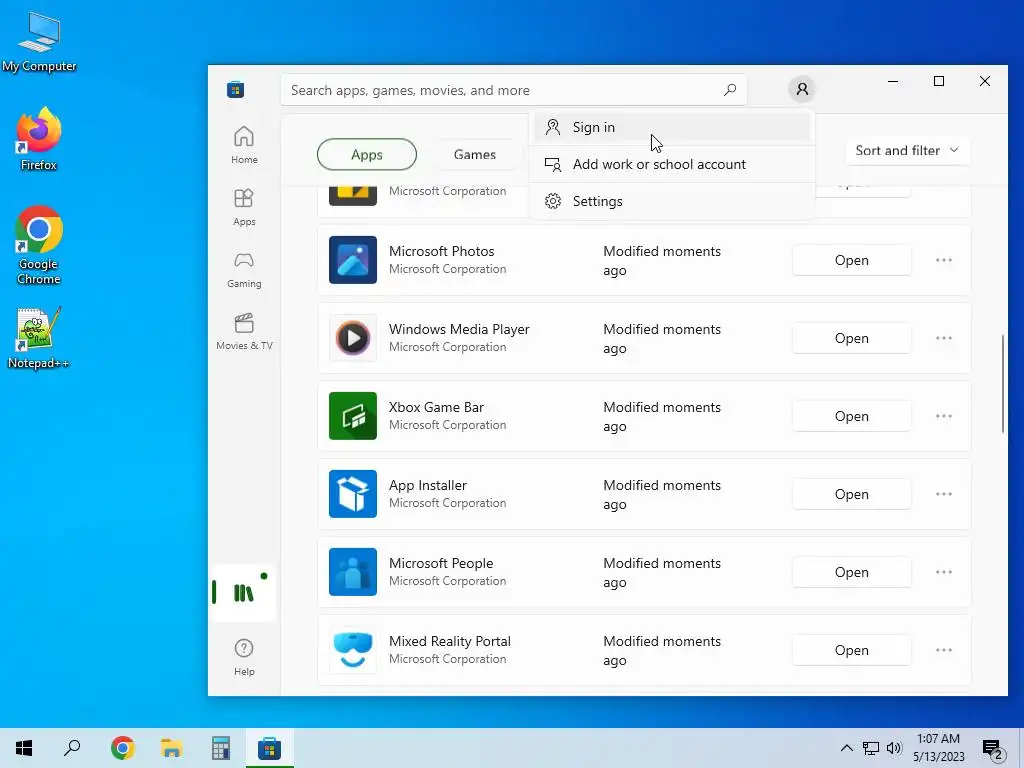This screenshot has width=1024, height=768.
Task: Open Settings from the account menu
Action: 672,201
